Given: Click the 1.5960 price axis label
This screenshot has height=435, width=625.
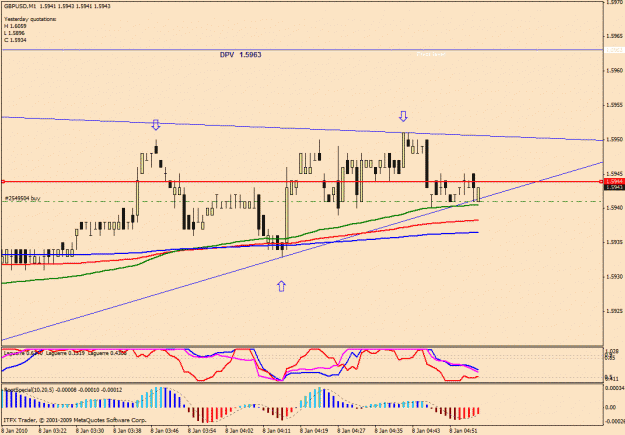Looking at the screenshot, I should coord(614,71).
